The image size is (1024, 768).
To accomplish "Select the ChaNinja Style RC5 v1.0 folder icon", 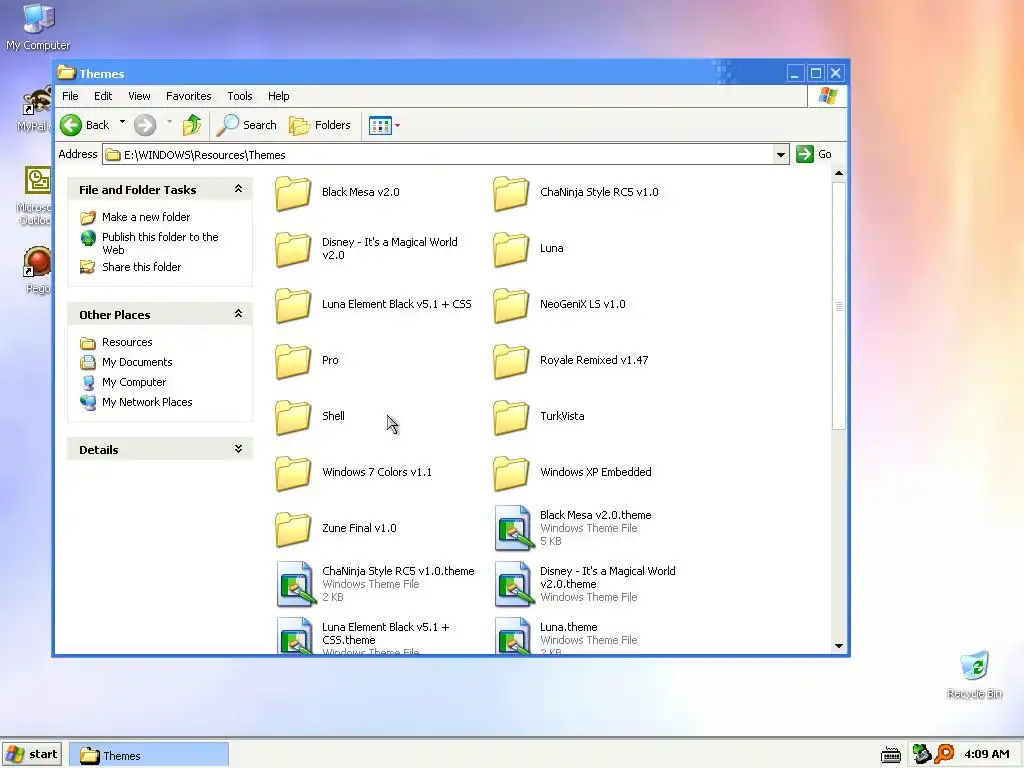I will coord(511,193).
